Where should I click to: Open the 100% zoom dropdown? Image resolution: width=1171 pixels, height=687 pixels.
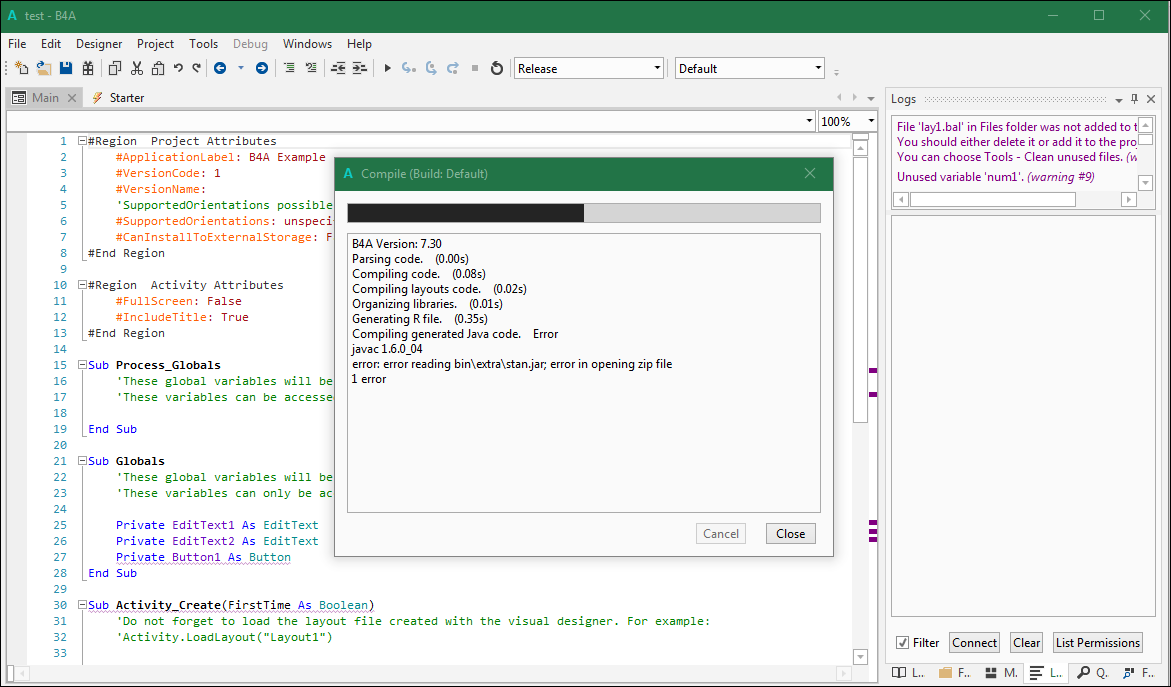[x=871, y=121]
